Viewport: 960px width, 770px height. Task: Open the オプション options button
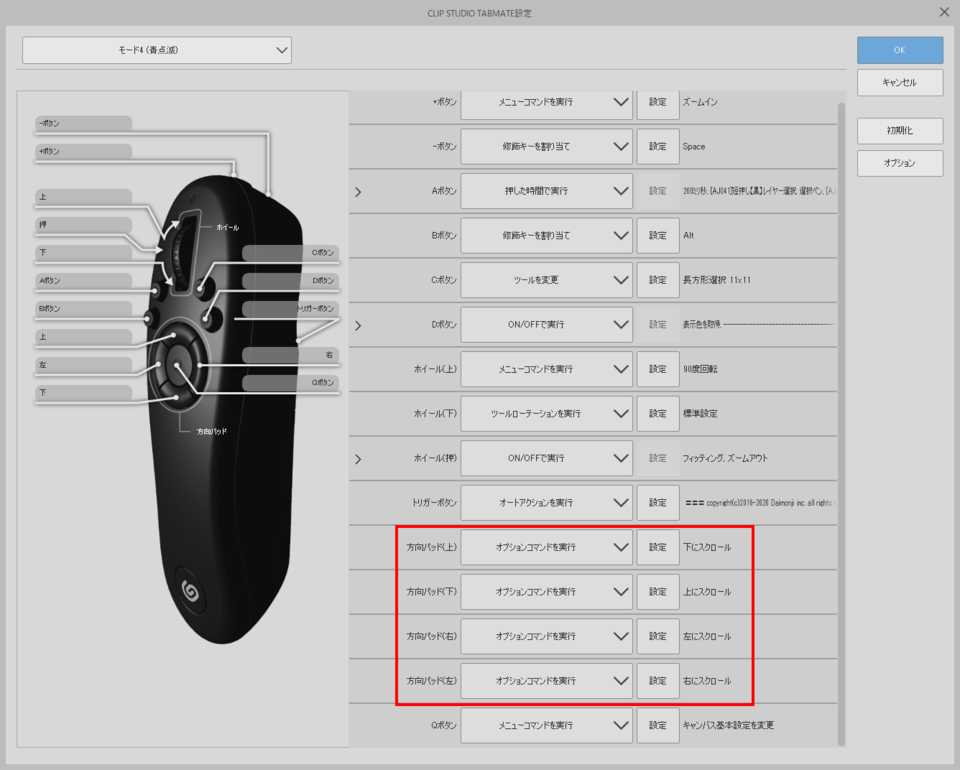click(899, 163)
